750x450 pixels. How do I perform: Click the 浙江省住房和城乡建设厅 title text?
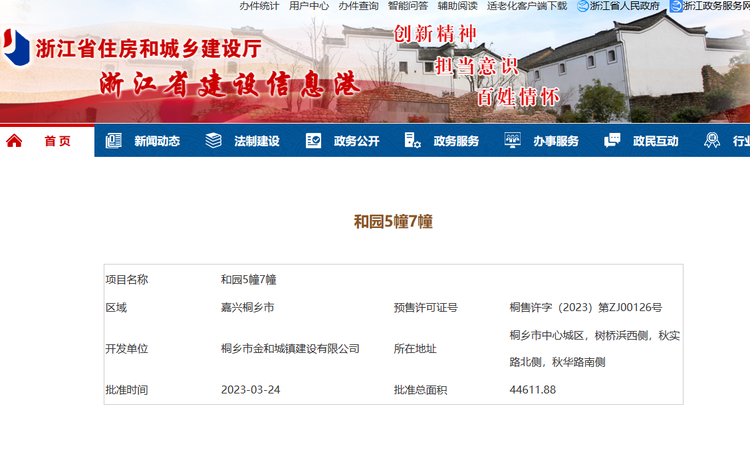(149, 49)
